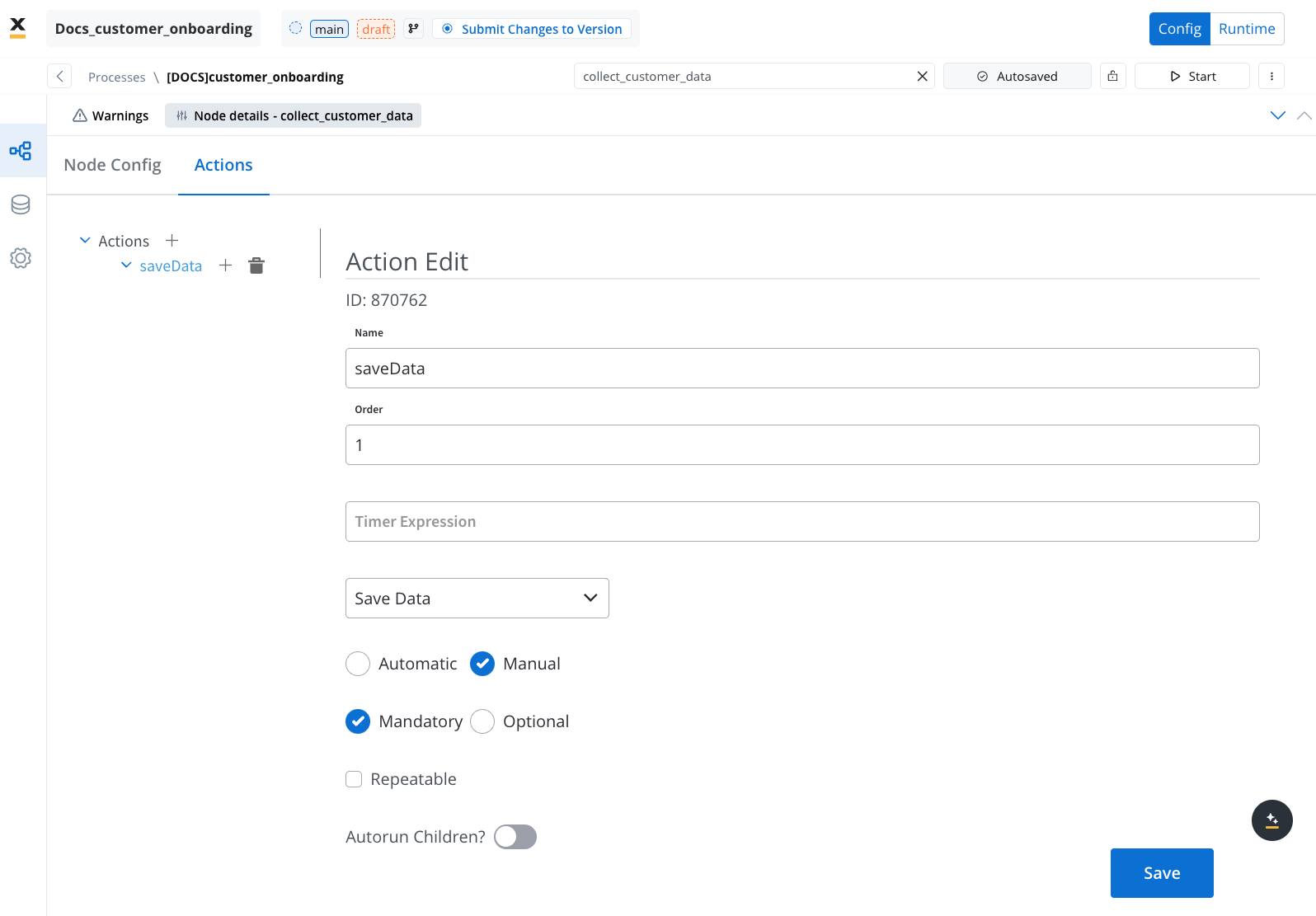This screenshot has width=1316, height=916.
Task: Open the database sidebar icon
Action: tap(21, 204)
